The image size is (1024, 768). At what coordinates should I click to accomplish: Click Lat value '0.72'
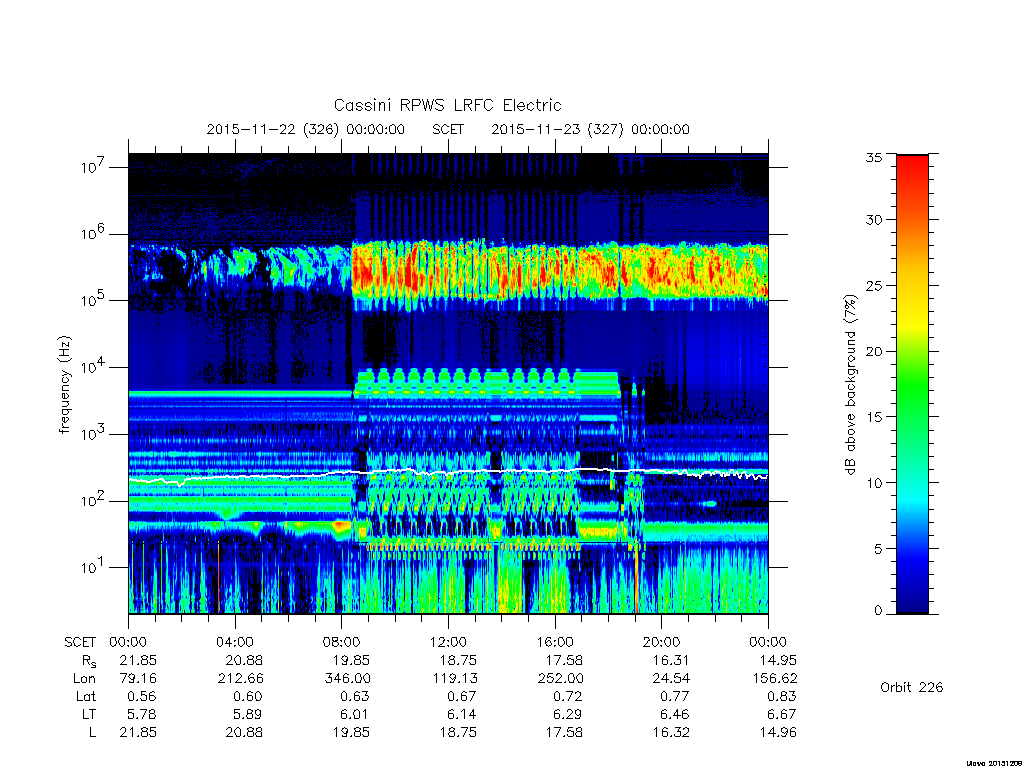coord(569,696)
